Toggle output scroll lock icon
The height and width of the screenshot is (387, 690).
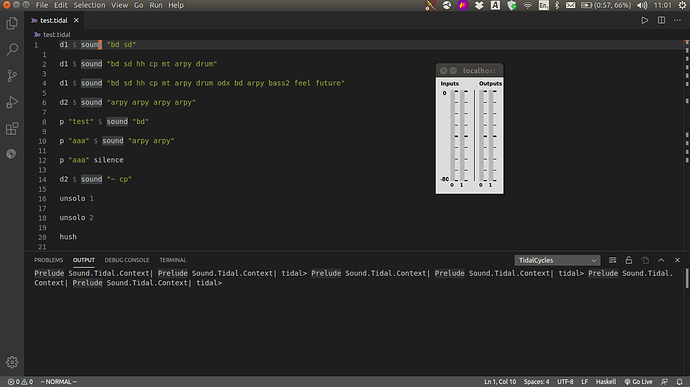[628, 260]
